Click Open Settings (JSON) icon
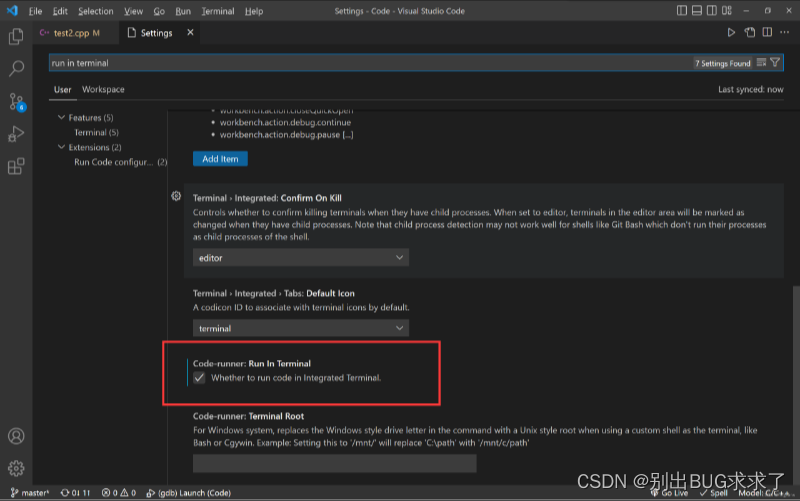Image resolution: width=800 pixels, height=501 pixels. pyautogui.click(x=749, y=33)
